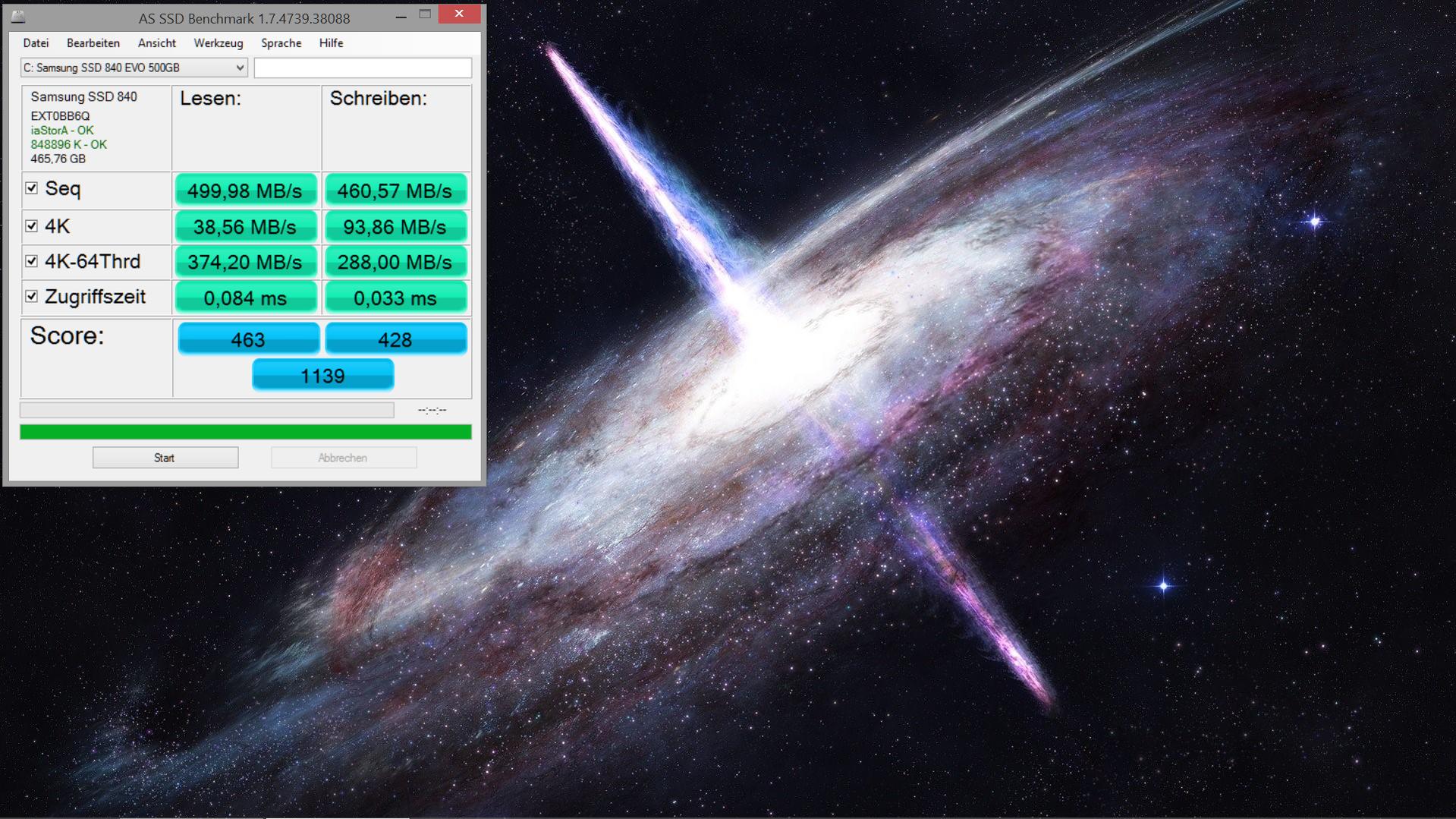Image resolution: width=1456 pixels, height=819 pixels.
Task: Click the 848896 K - OK alignment status
Action: (68, 144)
